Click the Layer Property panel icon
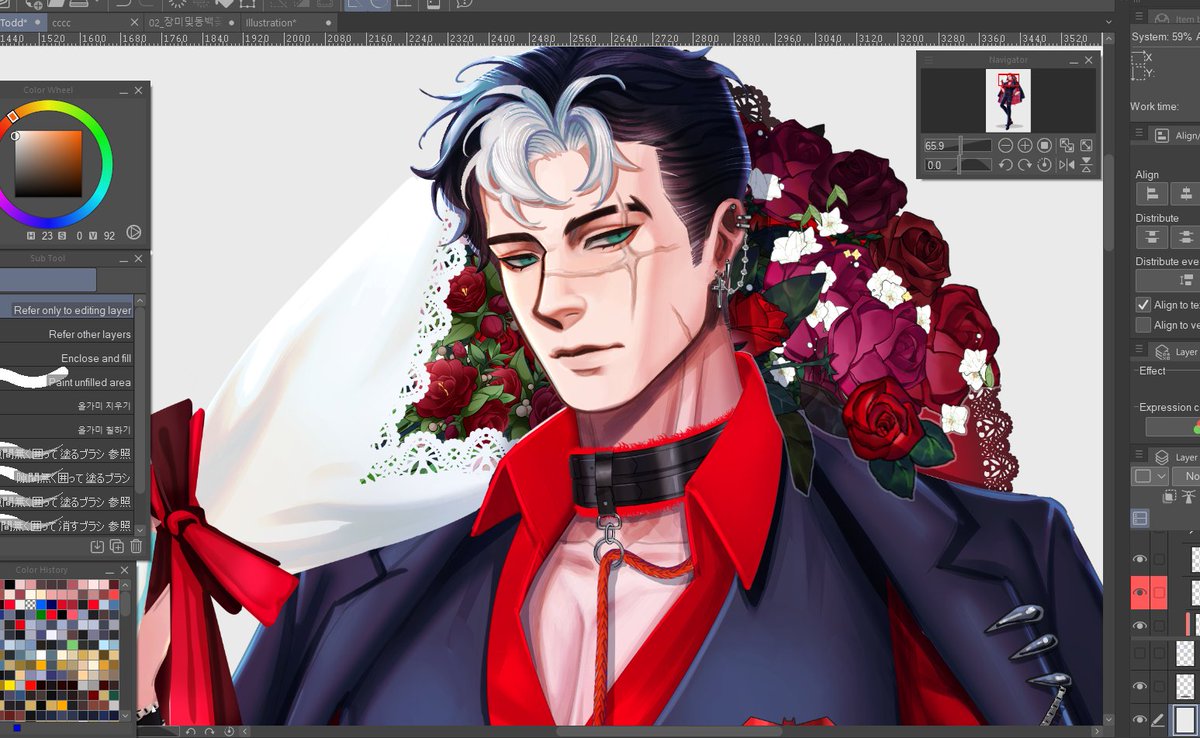This screenshot has width=1200, height=738. point(1162,352)
